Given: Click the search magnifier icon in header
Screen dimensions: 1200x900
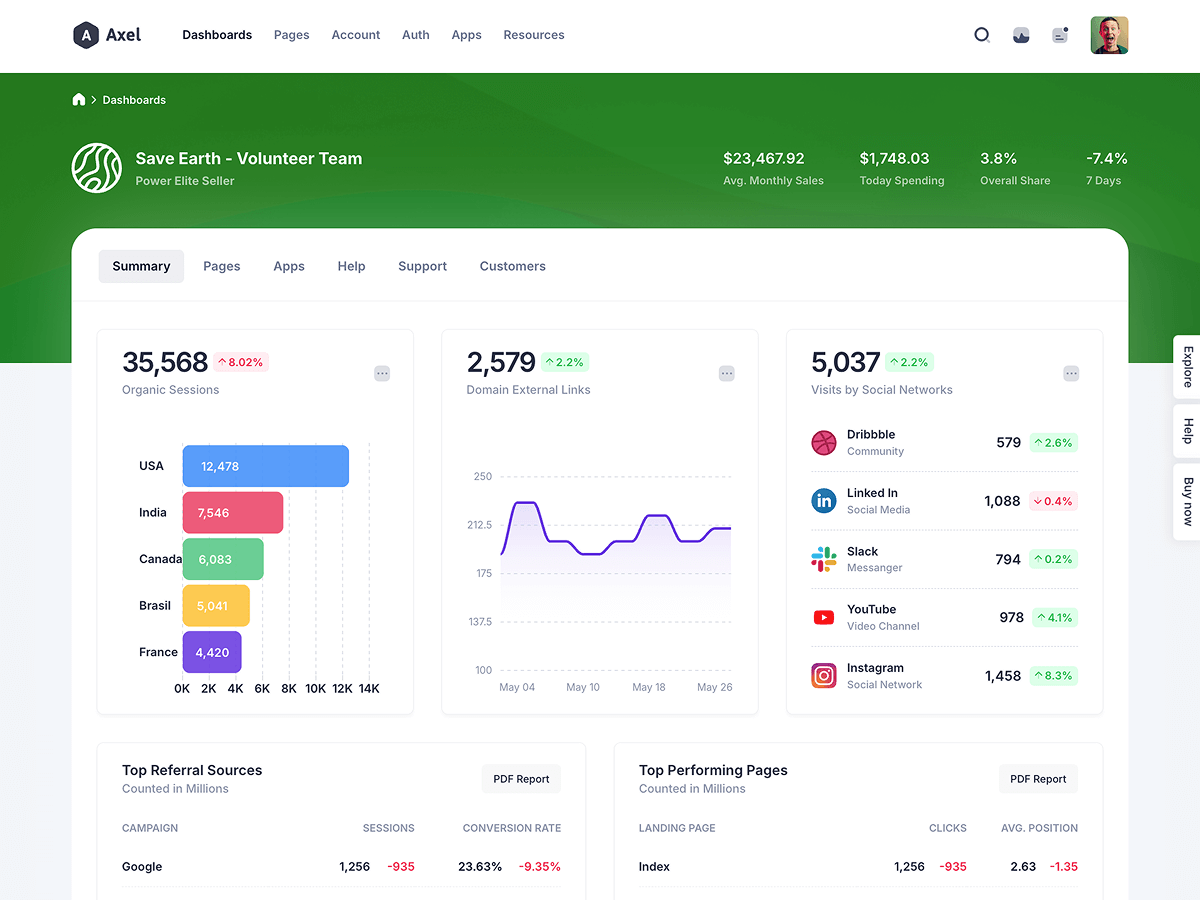Looking at the screenshot, I should 982,35.
